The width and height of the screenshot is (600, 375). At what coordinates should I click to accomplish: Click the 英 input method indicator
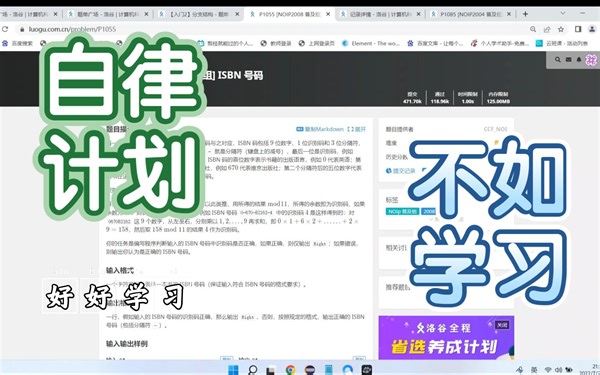(x=534, y=370)
